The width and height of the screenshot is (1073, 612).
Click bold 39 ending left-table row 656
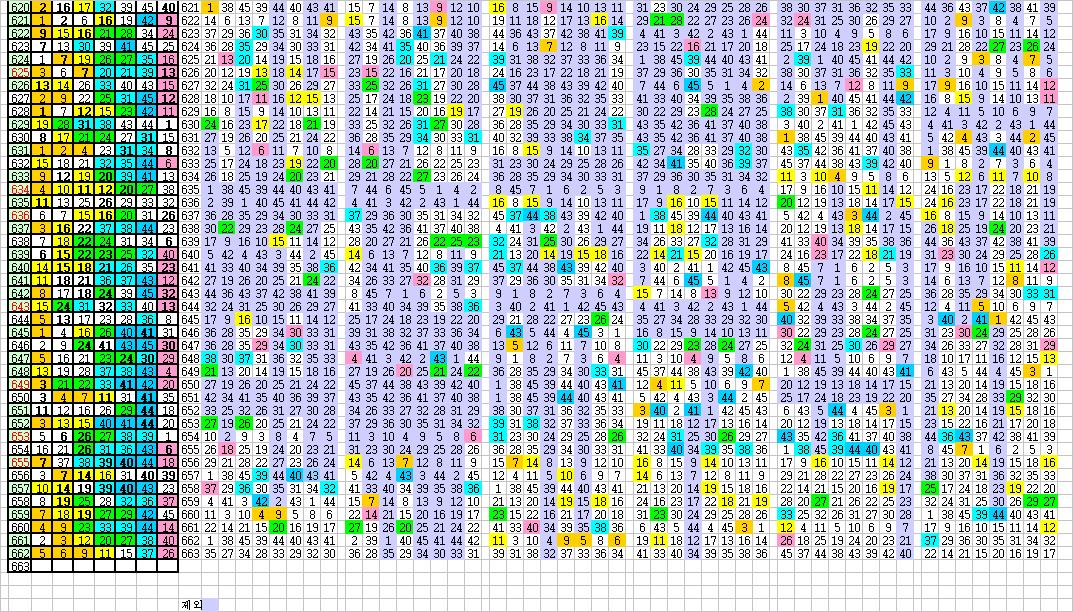click(x=168, y=475)
